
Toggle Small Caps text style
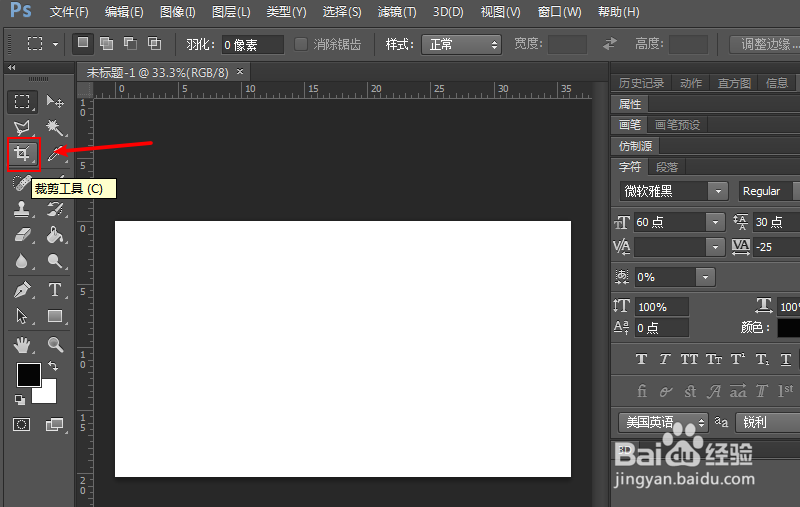[714, 360]
